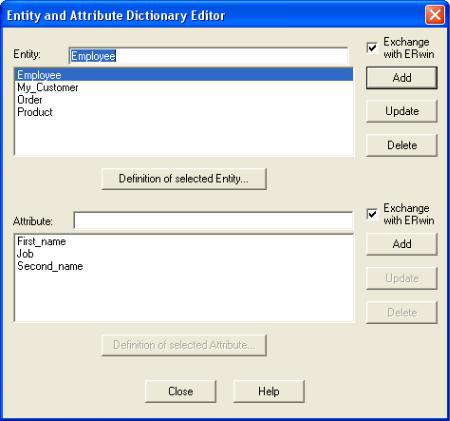The image size is (450, 421).
Task: Select Job in the attribute list
Action: (x=184, y=254)
